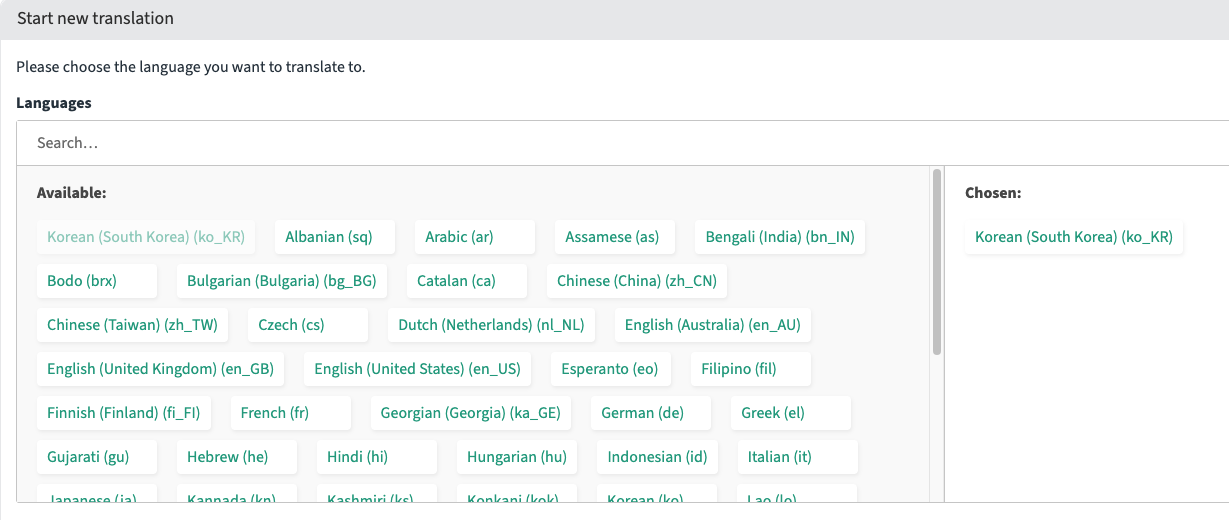Add English (United States) (en_US)

[x=417, y=369]
